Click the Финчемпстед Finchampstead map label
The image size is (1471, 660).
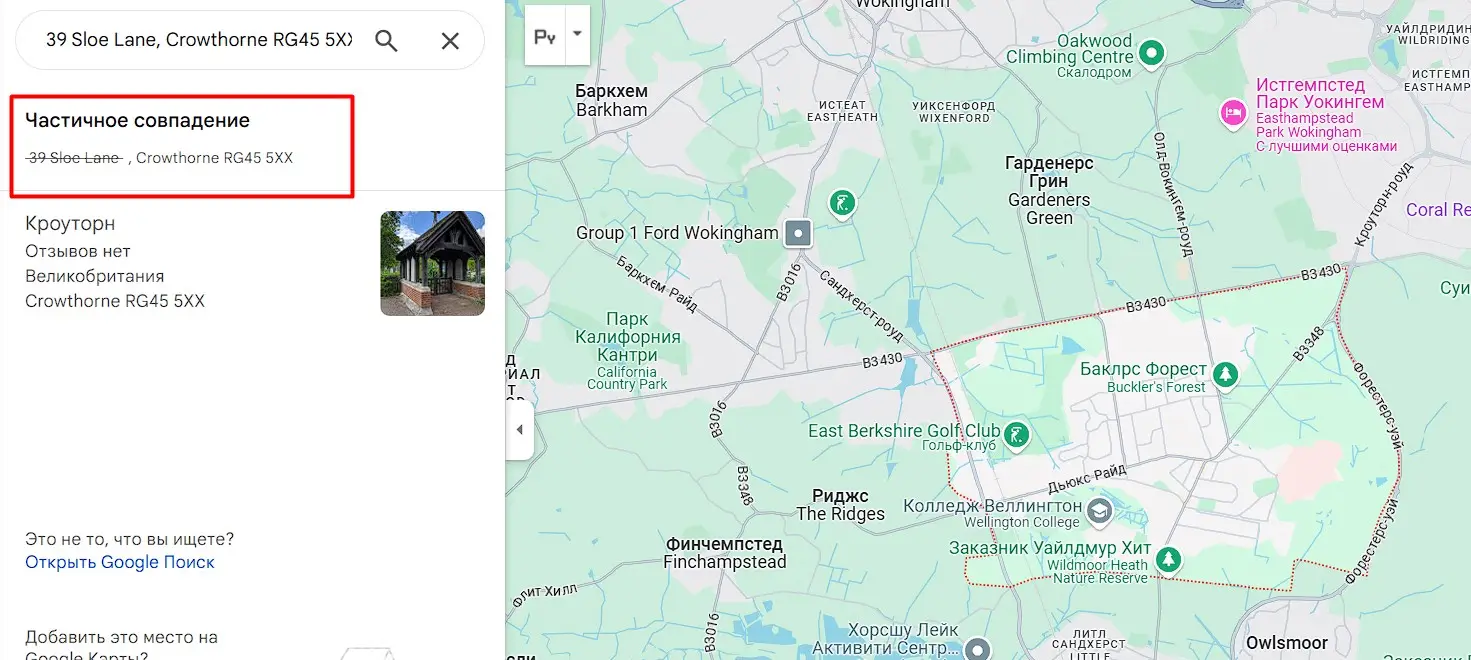click(725, 553)
